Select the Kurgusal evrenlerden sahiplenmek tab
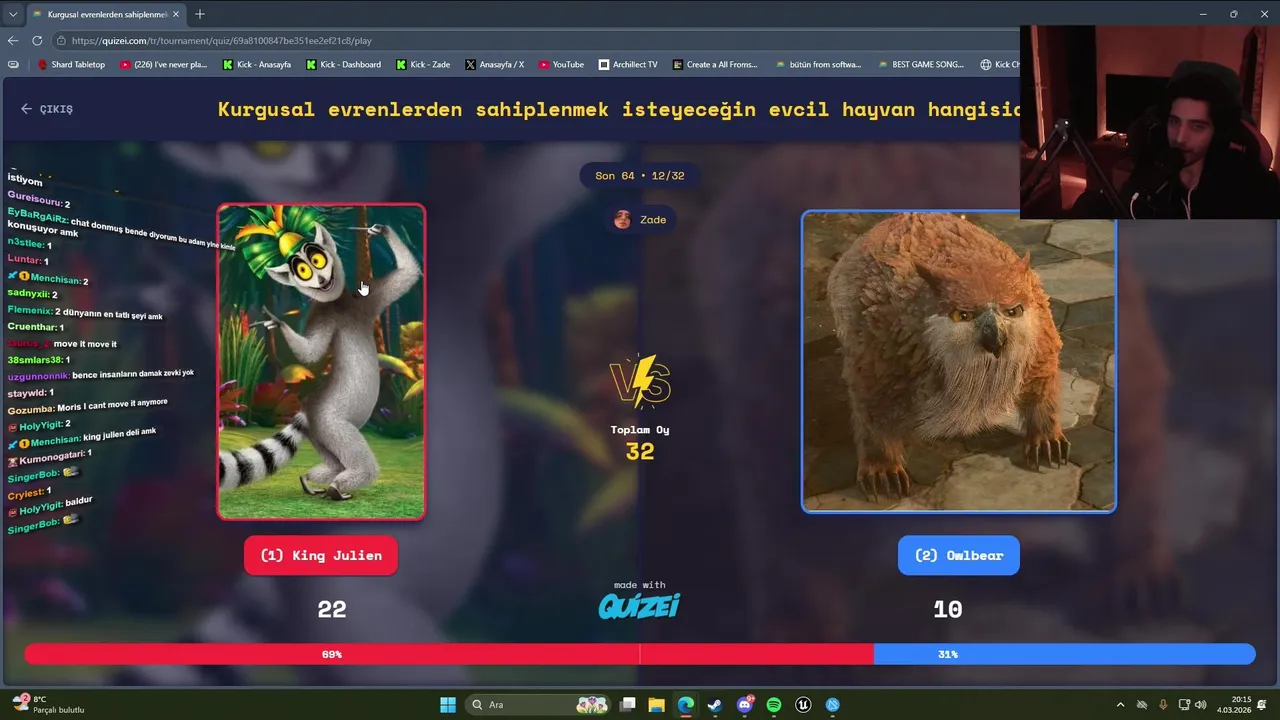This screenshot has width=1280, height=720. [x=105, y=14]
